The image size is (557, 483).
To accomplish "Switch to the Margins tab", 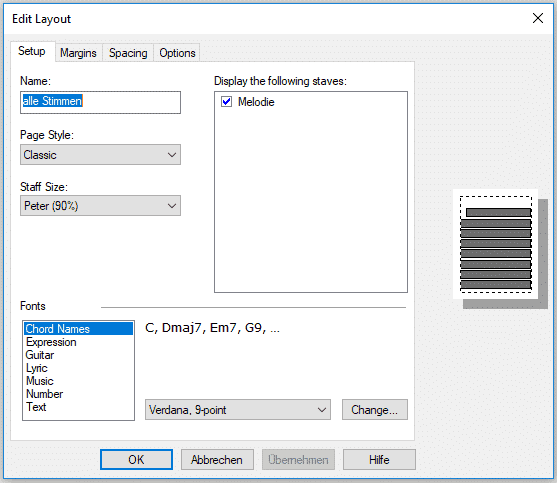I will (x=78, y=53).
